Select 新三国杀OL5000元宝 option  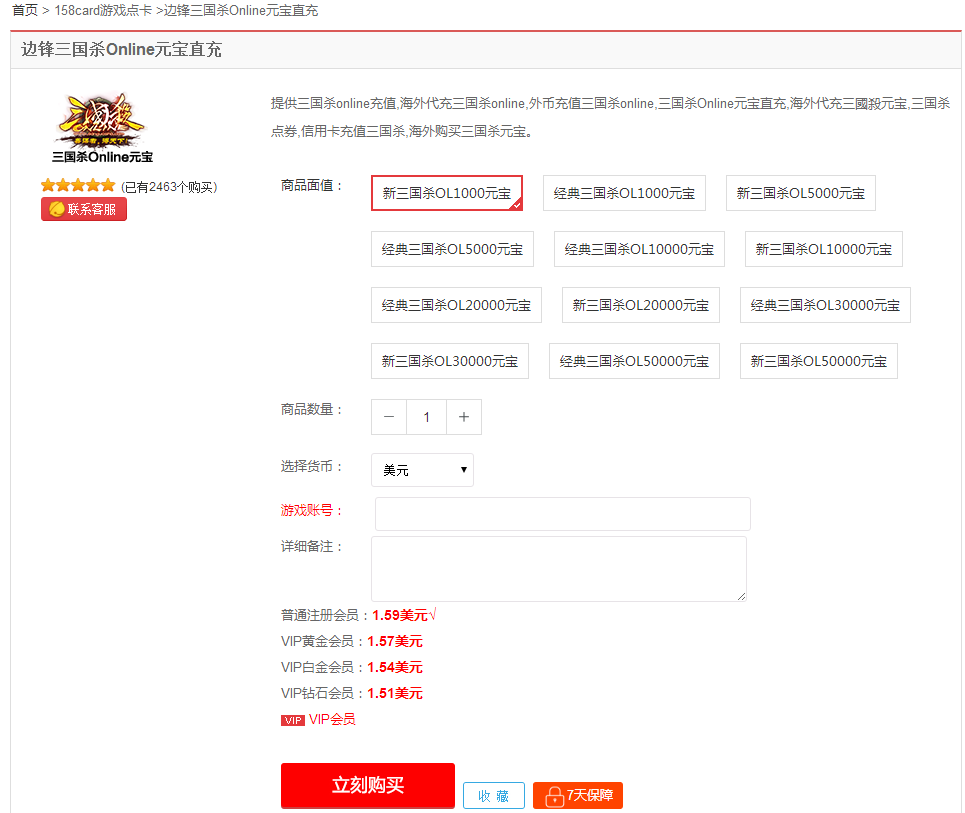pyautogui.click(x=801, y=193)
